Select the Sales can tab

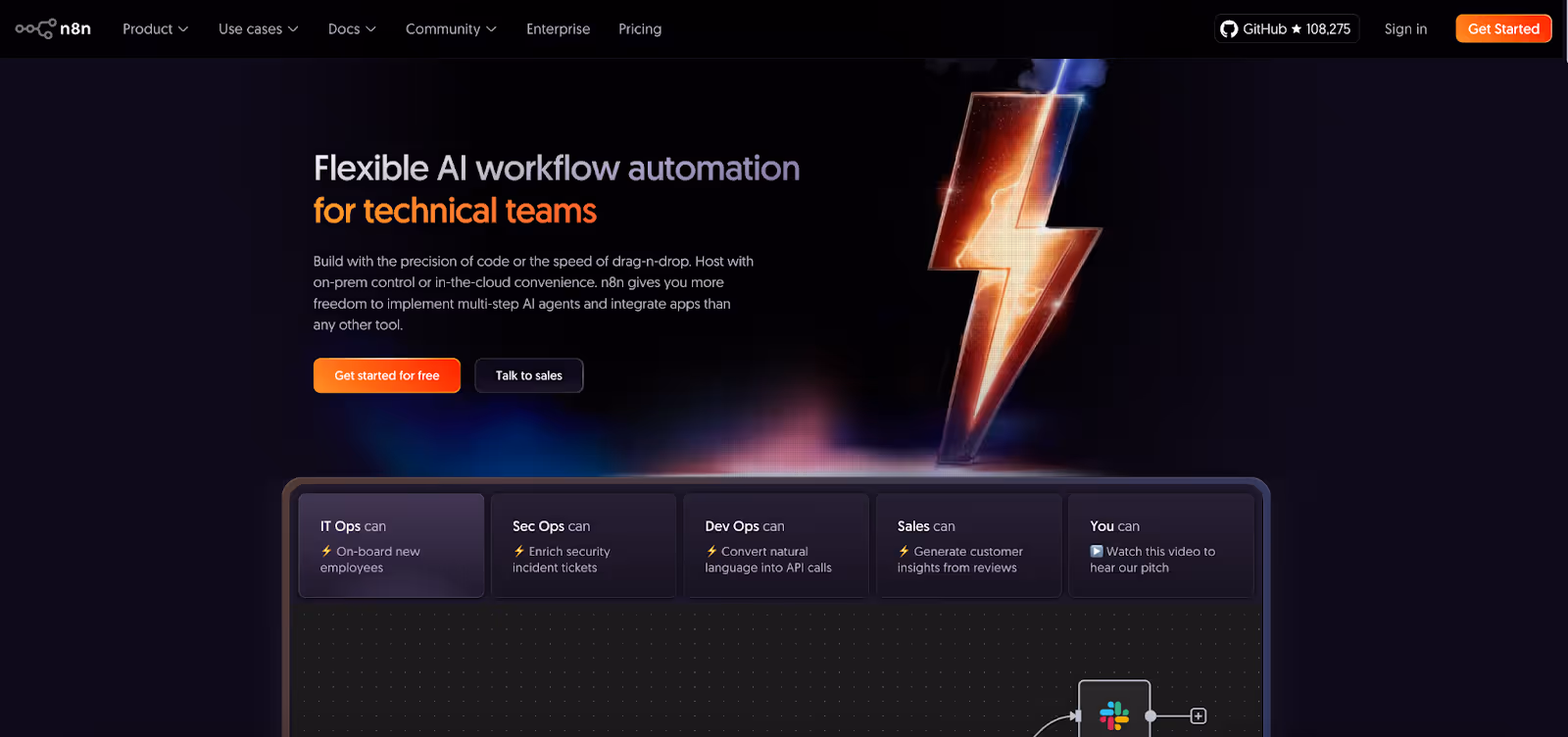tap(968, 546)
